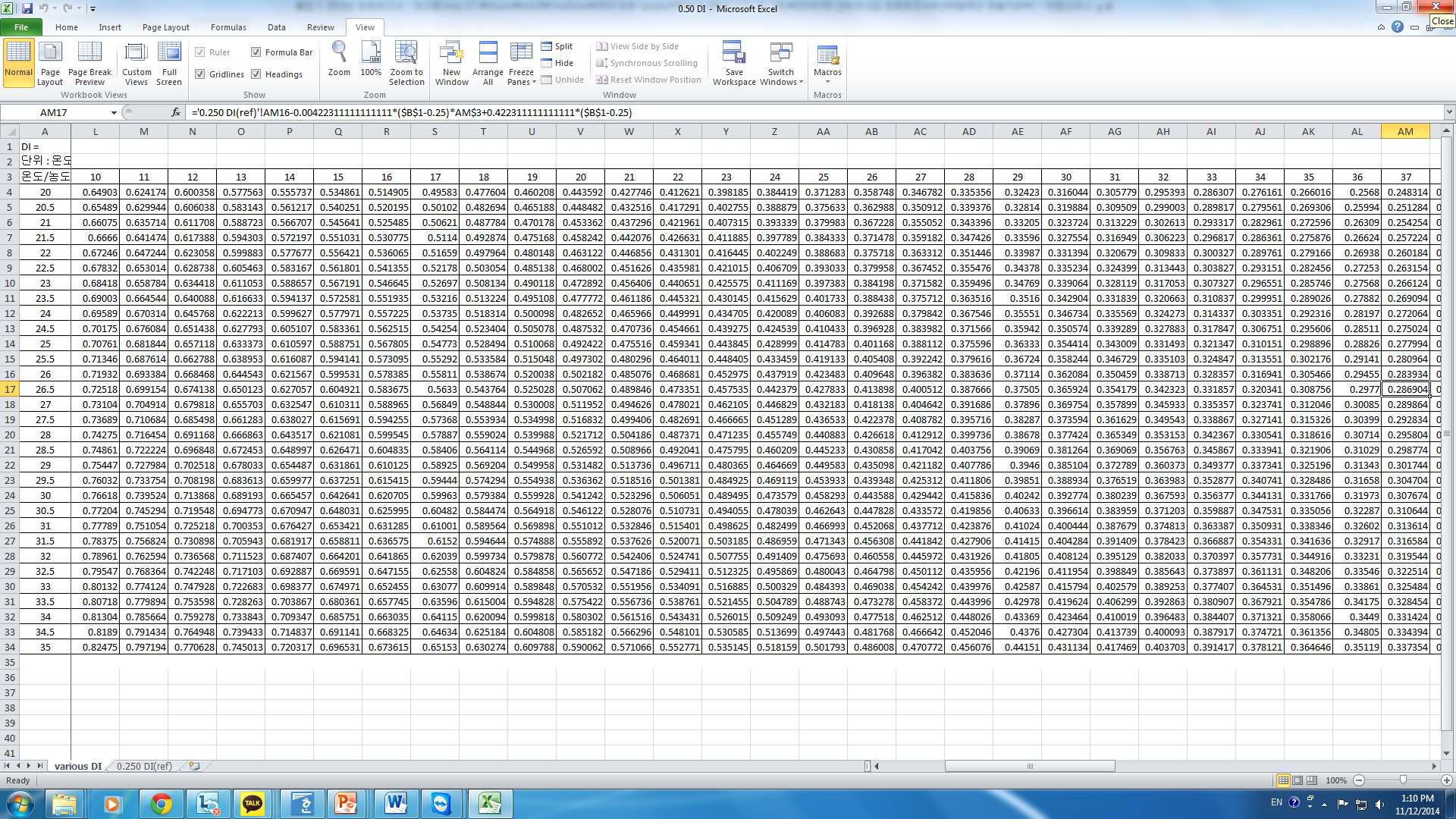Image resolution: width=1456 pixels, height=819 pixels.
Task: Select Page Break Preview in status bar
Action: point(1312,780)
